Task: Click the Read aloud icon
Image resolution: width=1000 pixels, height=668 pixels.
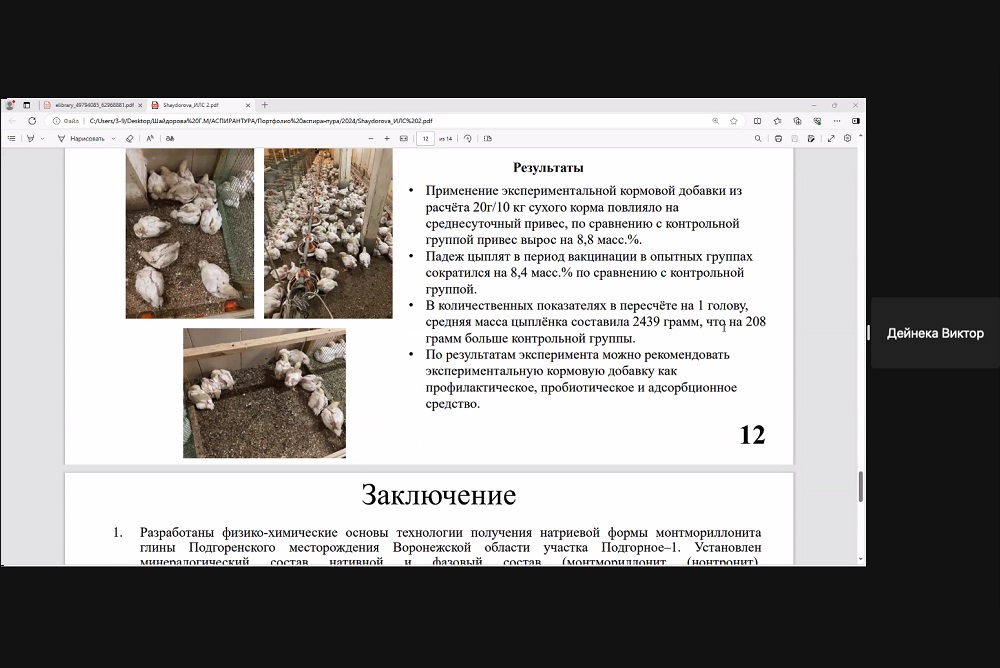Action: [x=150, y=138]
